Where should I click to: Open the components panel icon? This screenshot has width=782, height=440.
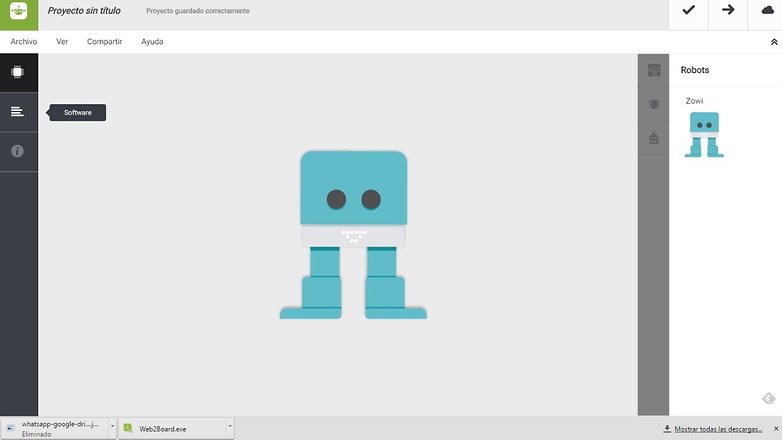click(654, 104)
